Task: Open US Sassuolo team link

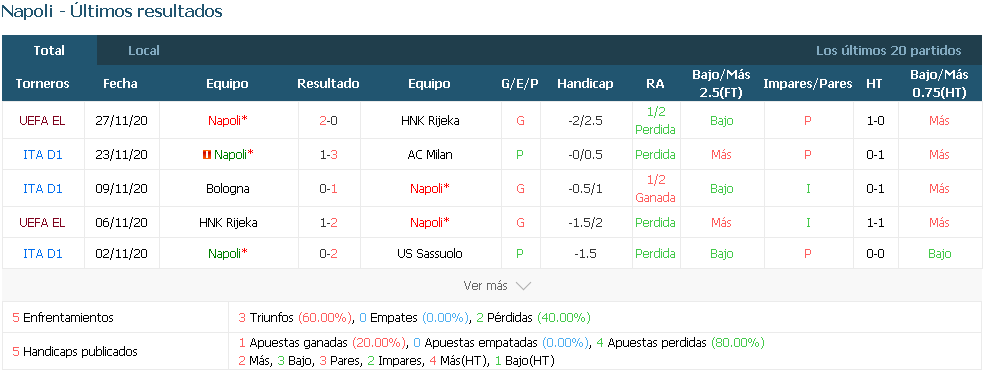Action: 430,254
